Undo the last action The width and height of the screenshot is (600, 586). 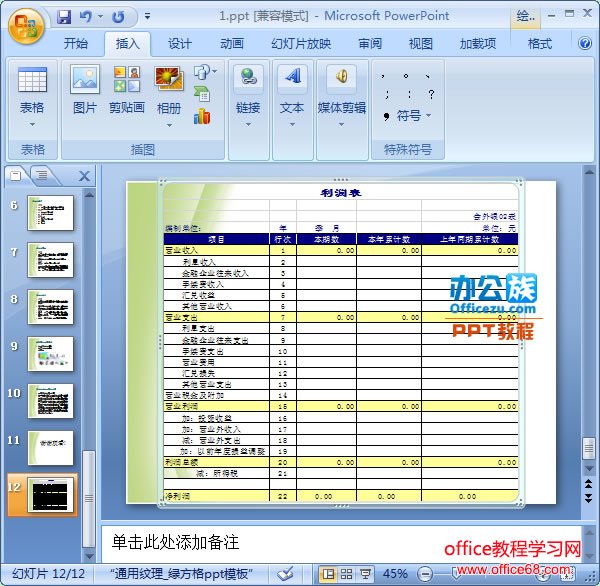pos(86,16)
